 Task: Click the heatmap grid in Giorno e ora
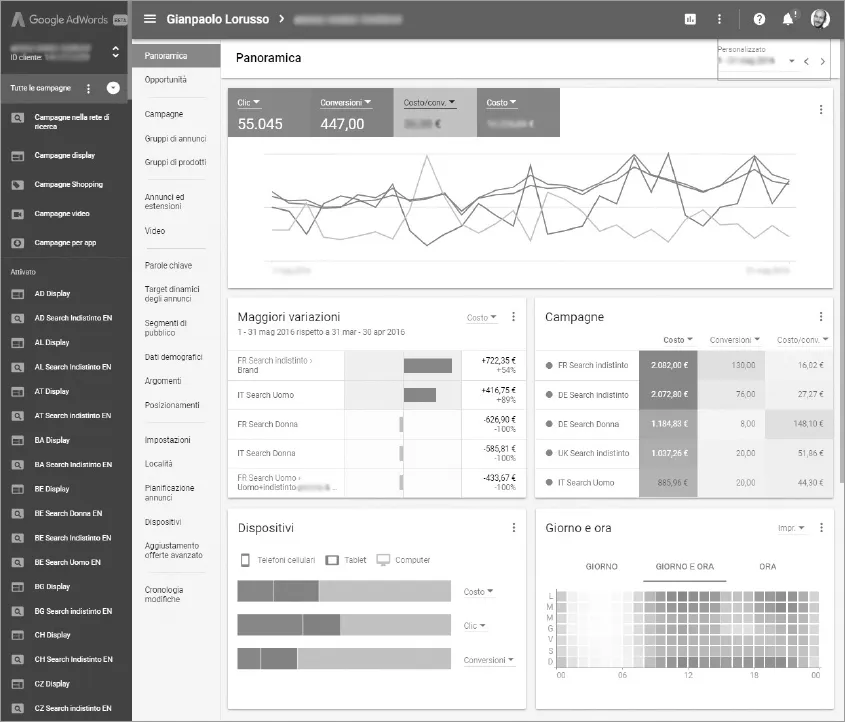(x=687, y=629)
